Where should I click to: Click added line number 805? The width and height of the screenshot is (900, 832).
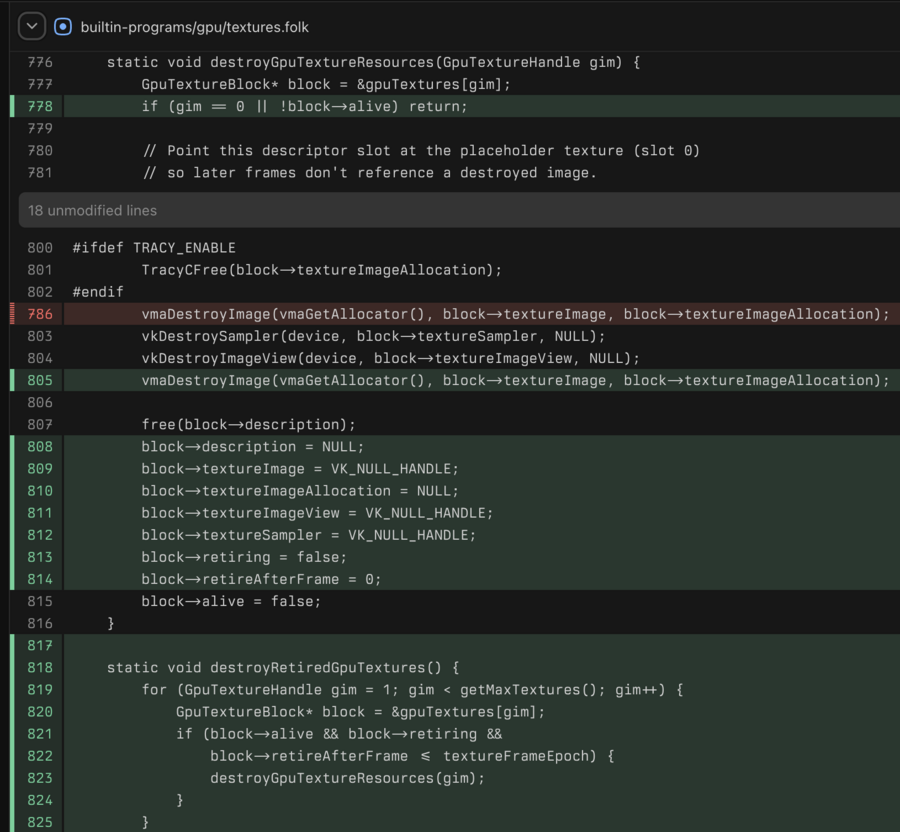tap(40, 380)
